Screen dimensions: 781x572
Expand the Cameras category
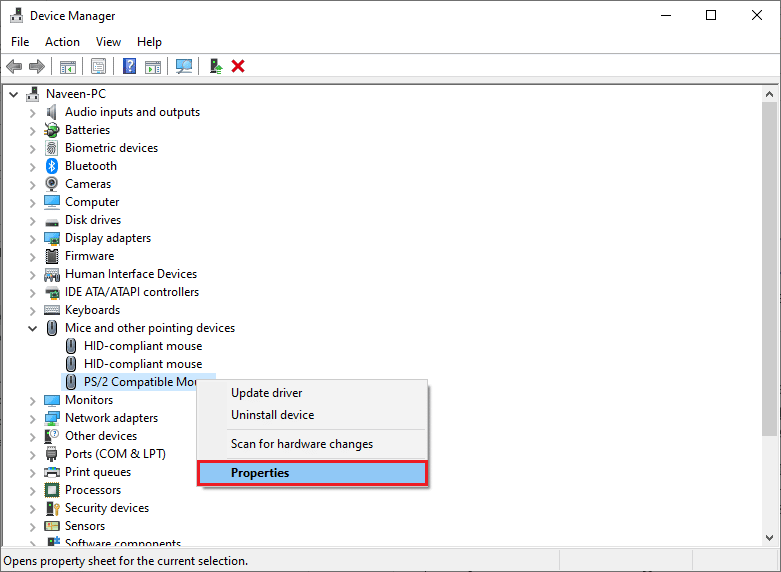tap(33, 184)
